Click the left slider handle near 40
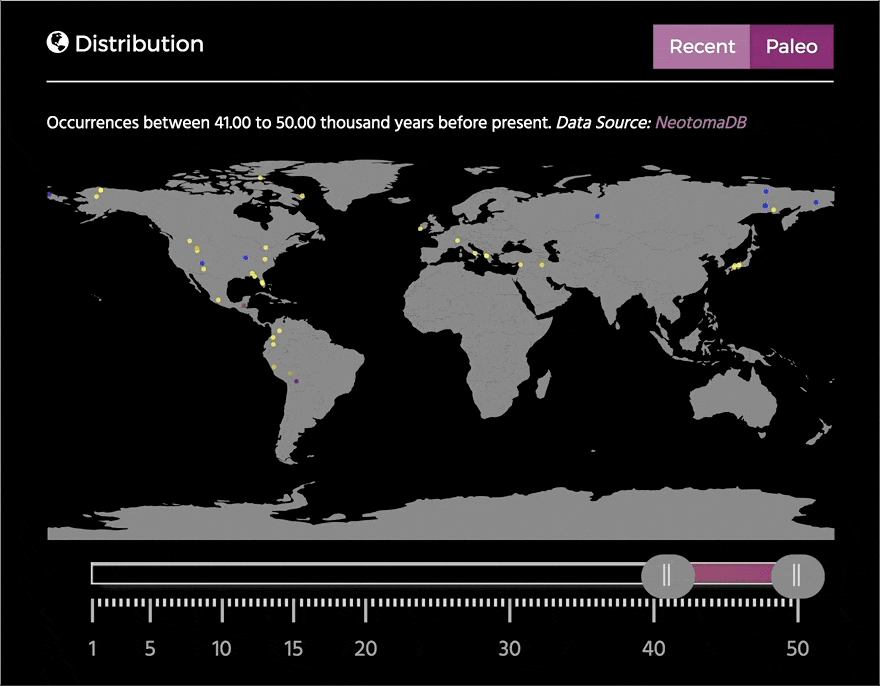880x686 pixels. click(666, 574)
